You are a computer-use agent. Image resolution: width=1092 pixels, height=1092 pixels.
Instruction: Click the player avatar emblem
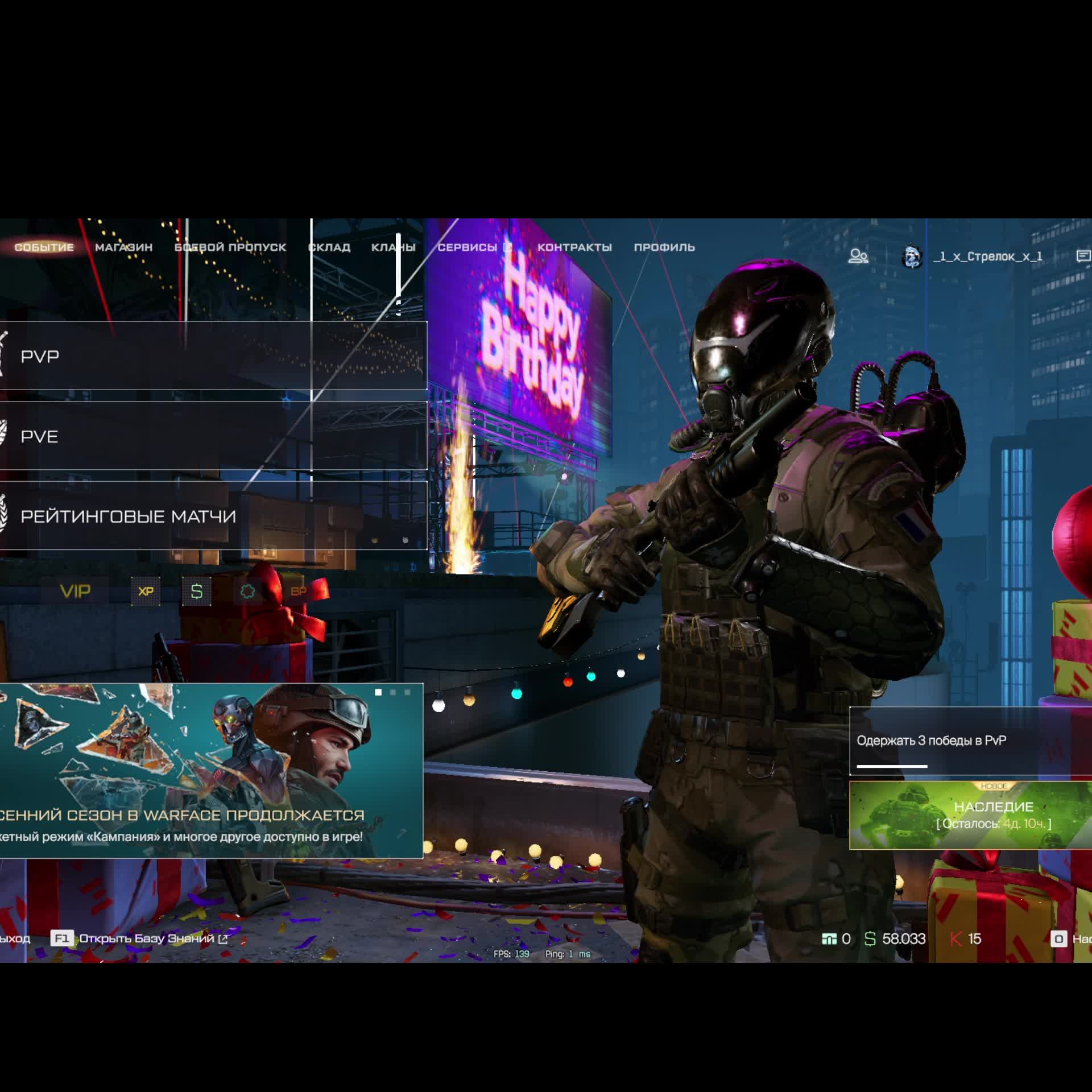coord(912,257)
